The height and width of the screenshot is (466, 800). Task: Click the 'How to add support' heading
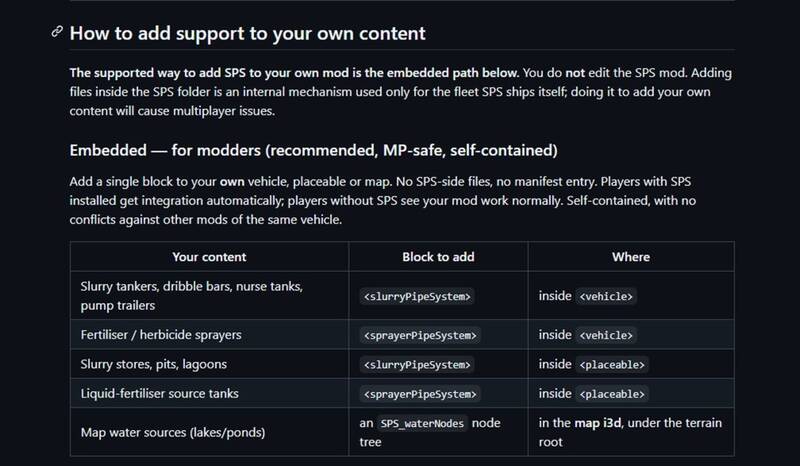247,33
